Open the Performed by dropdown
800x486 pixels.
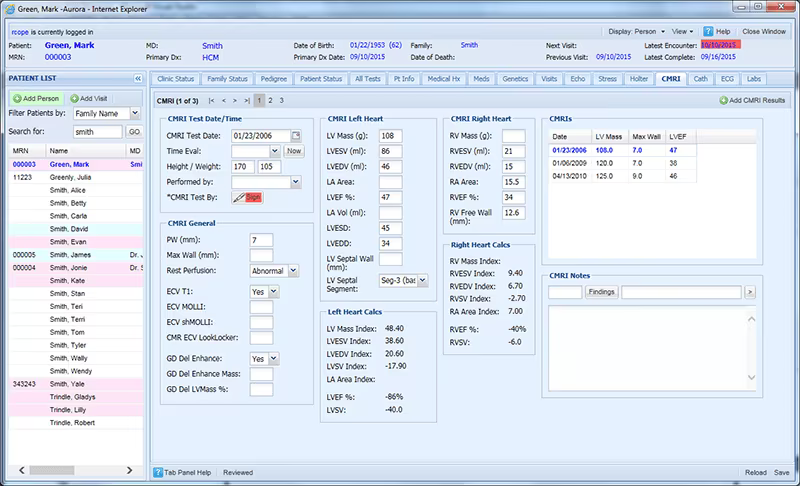(295, 182)
